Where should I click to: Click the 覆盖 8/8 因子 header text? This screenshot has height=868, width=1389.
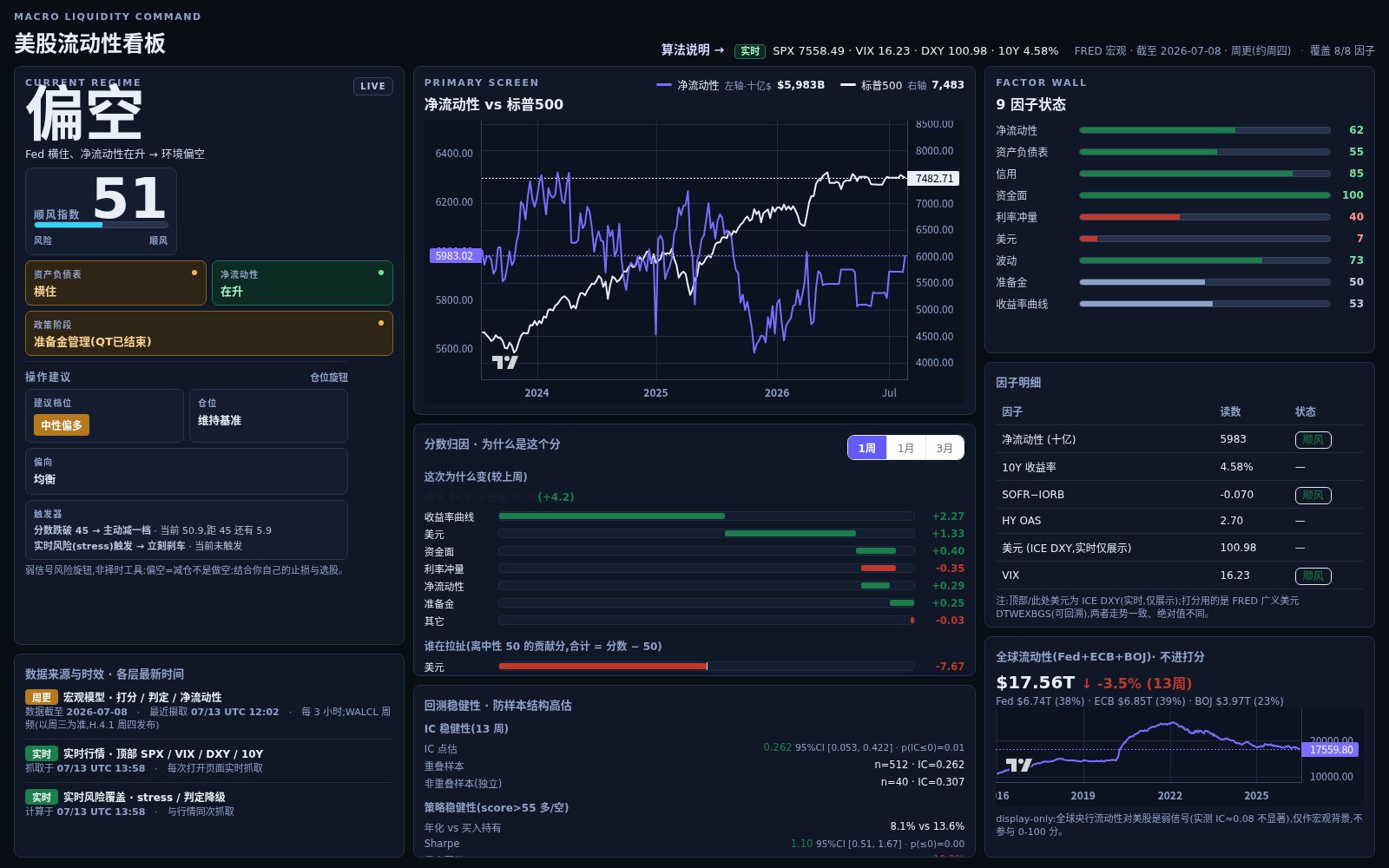(1342, 51)
